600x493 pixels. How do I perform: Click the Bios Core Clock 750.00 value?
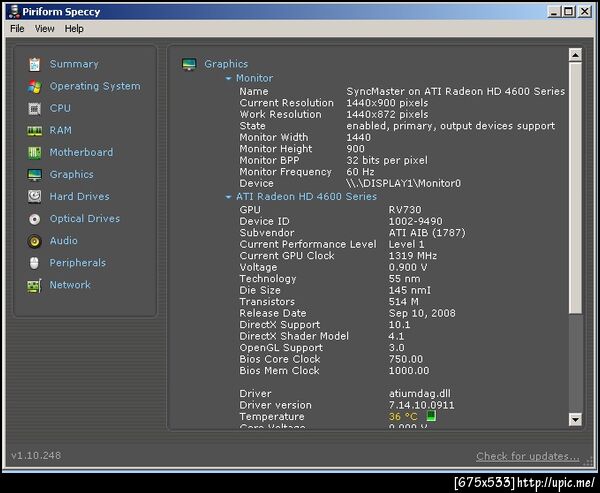pyautogui.click(x=406, y=359)
